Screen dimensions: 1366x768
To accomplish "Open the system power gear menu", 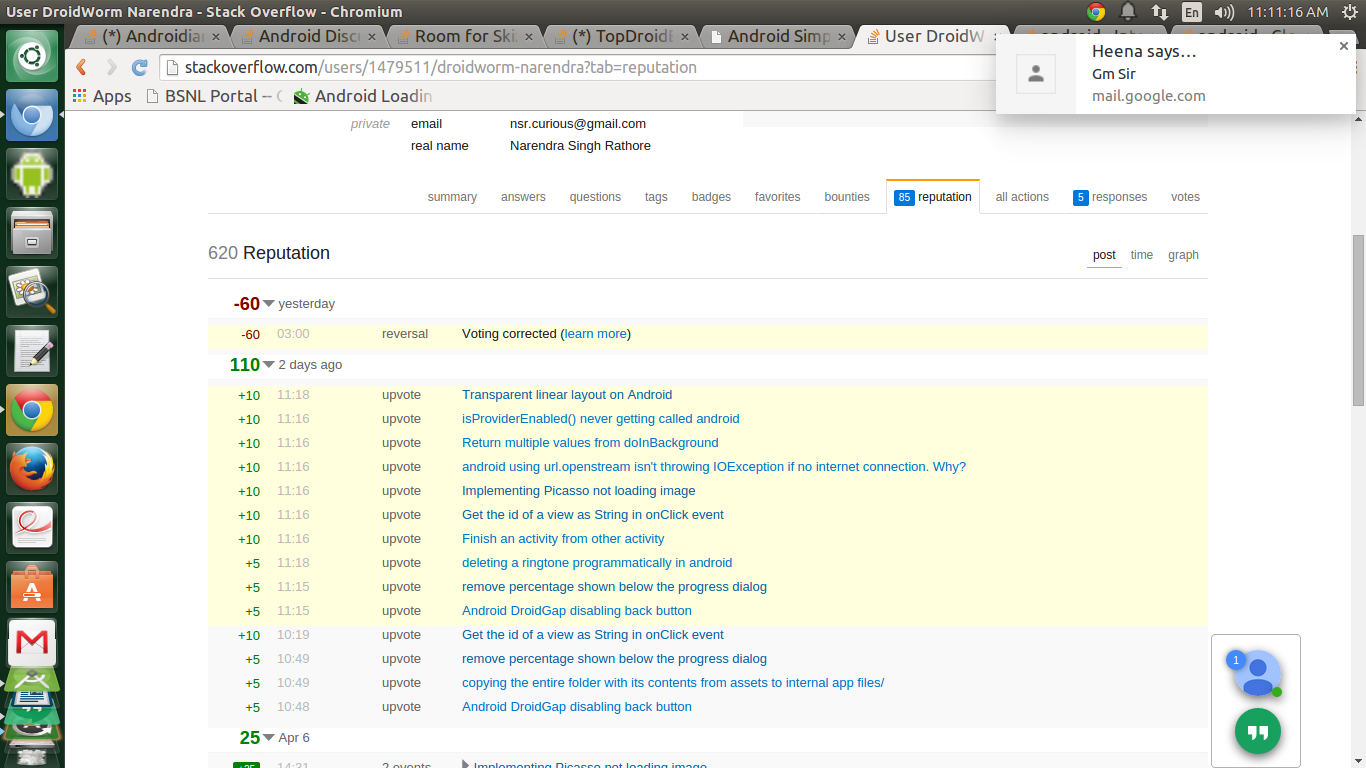I will (x=1350, y=12).
